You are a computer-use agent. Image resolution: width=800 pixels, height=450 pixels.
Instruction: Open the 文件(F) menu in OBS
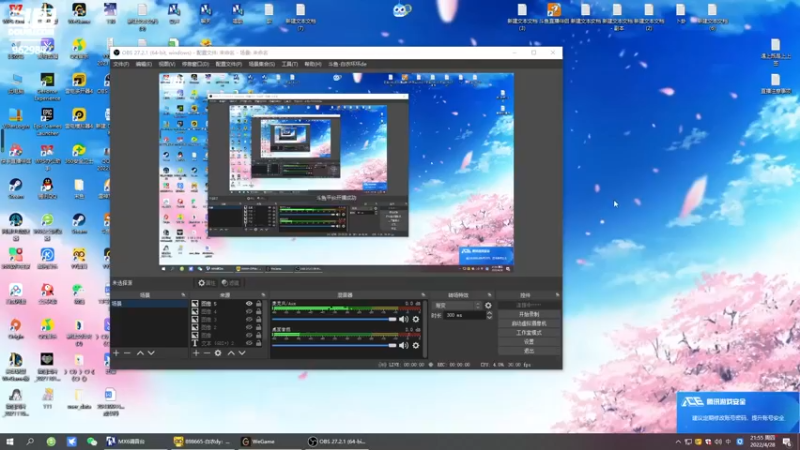[x=121, y=64]
